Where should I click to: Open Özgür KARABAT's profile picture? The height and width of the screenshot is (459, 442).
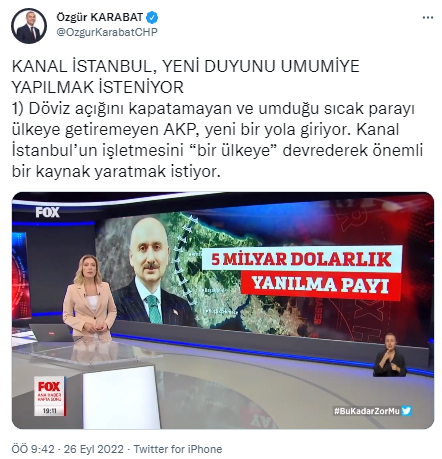click(29, 26)
